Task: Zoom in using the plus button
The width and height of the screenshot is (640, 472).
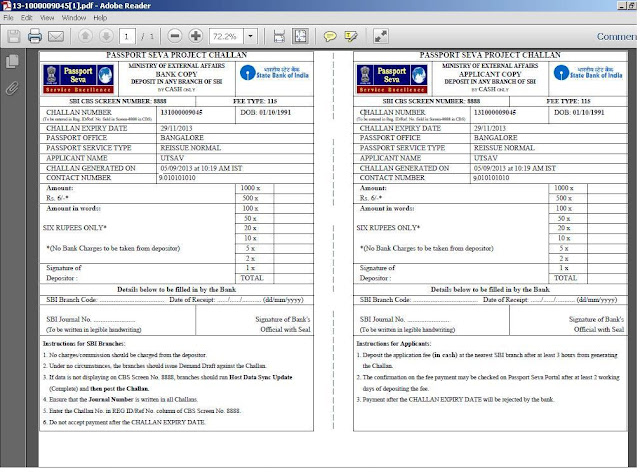Action: click(x=196, y=36)
